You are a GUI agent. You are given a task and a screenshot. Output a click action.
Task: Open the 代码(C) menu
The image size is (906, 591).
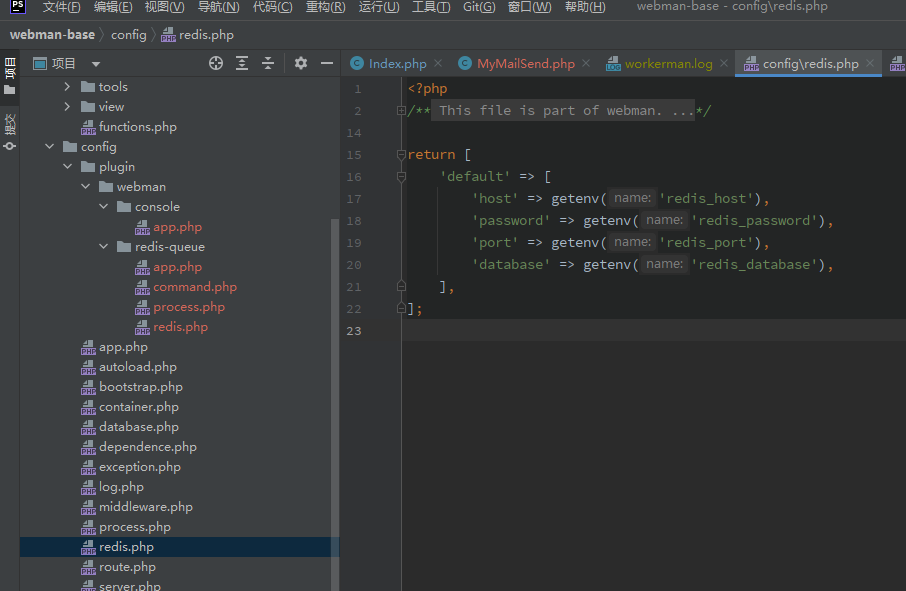click(x=273, y=7)
